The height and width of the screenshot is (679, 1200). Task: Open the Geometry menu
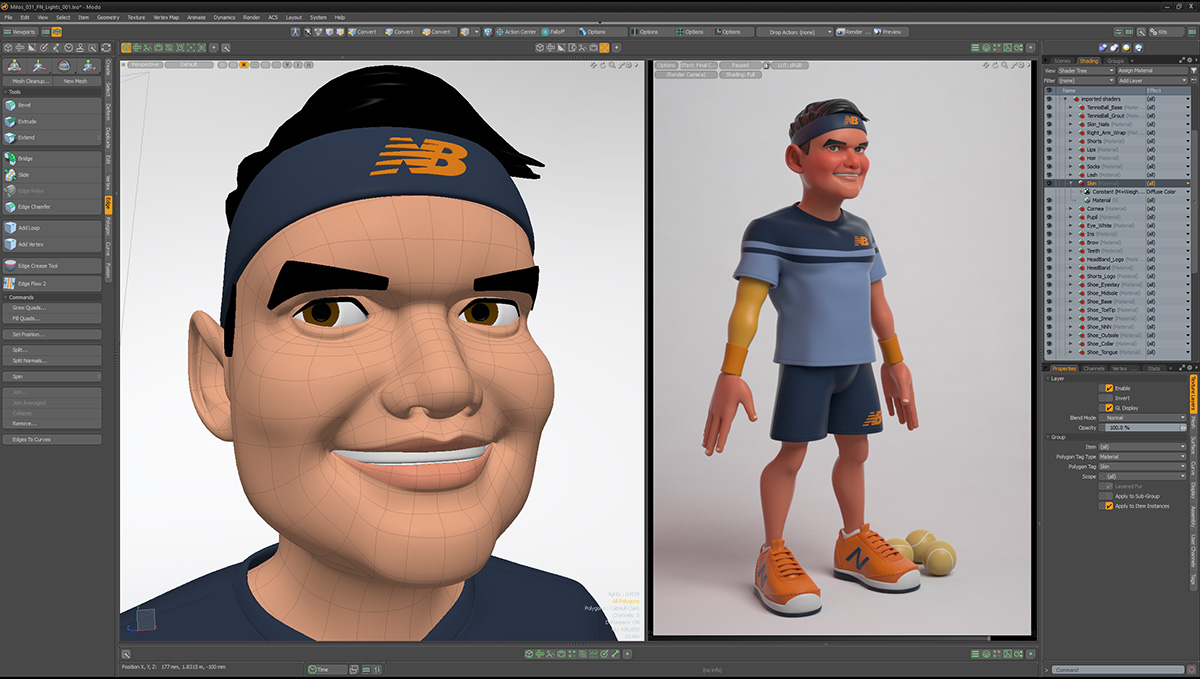(108, 17)
